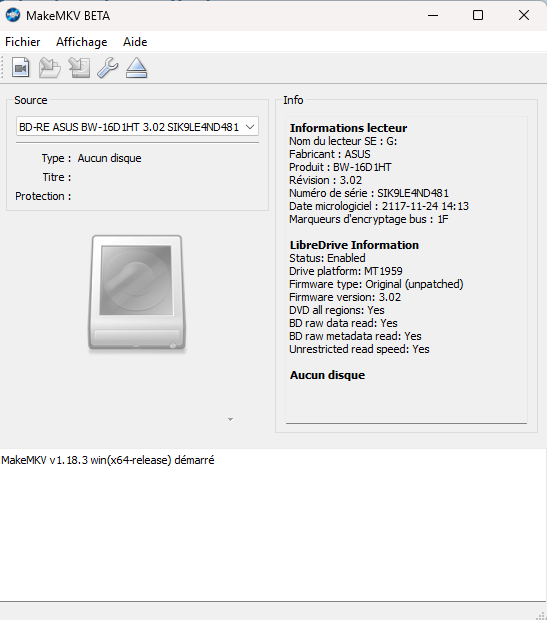The width and height of the screenshot is (547, 620).
Task: Close the MakeMKV BETA window
Action: tap(524, 15)
